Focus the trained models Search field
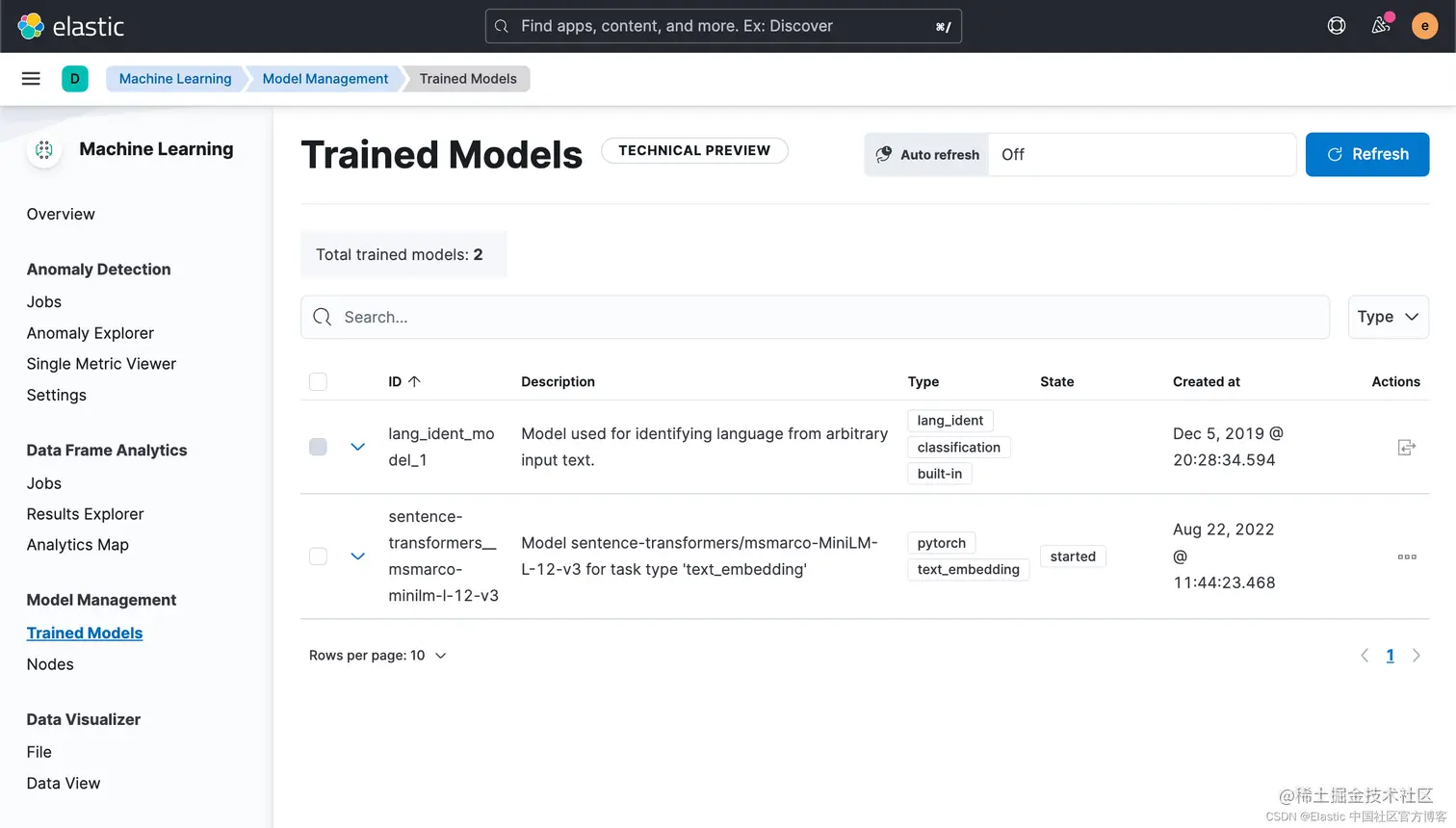The height and width of the screenshot is (828, 1456). (816, 317)
